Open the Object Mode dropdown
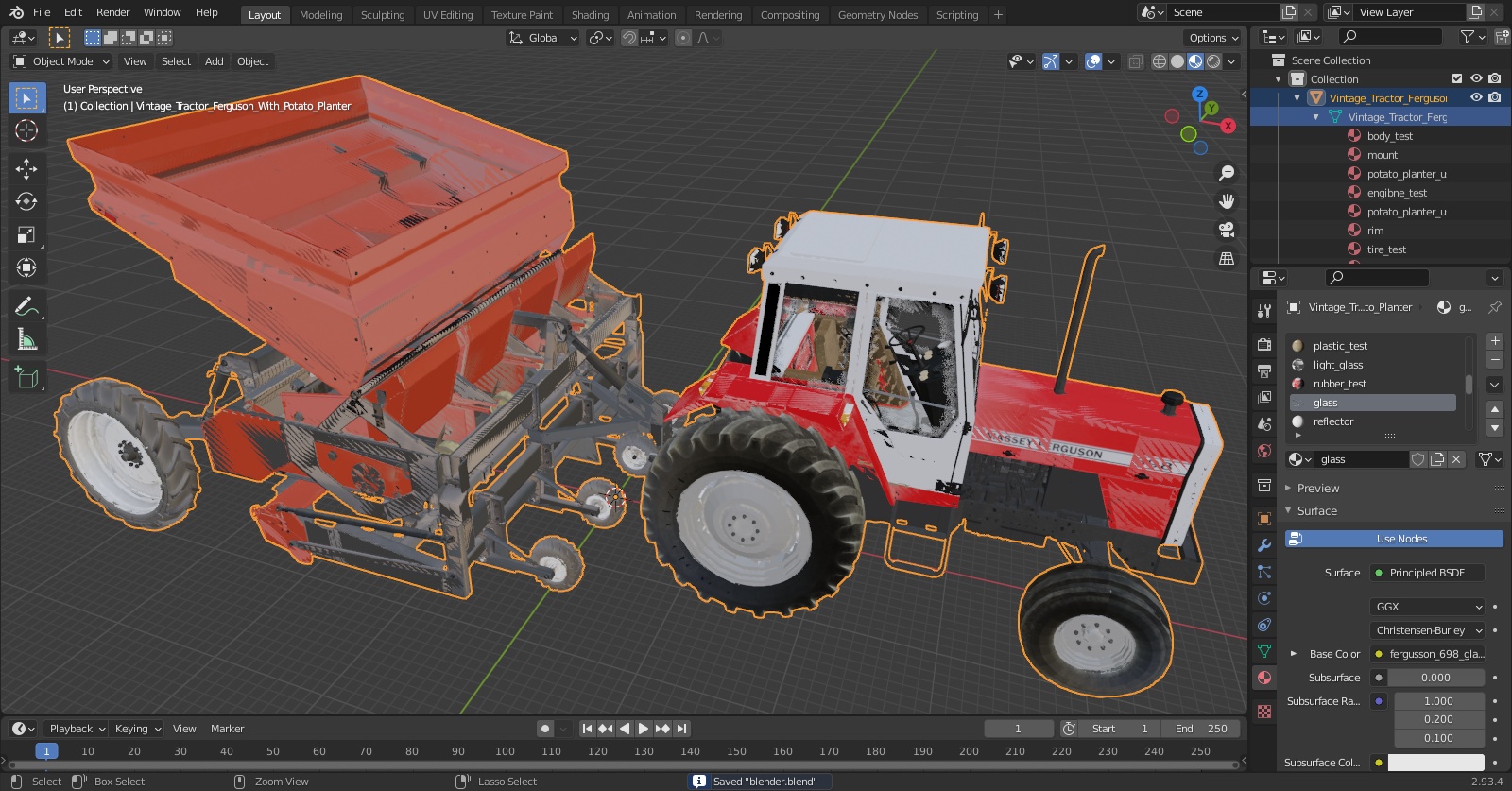The width and height of the screenshot is (1512, 791). (x=61, y=61)
